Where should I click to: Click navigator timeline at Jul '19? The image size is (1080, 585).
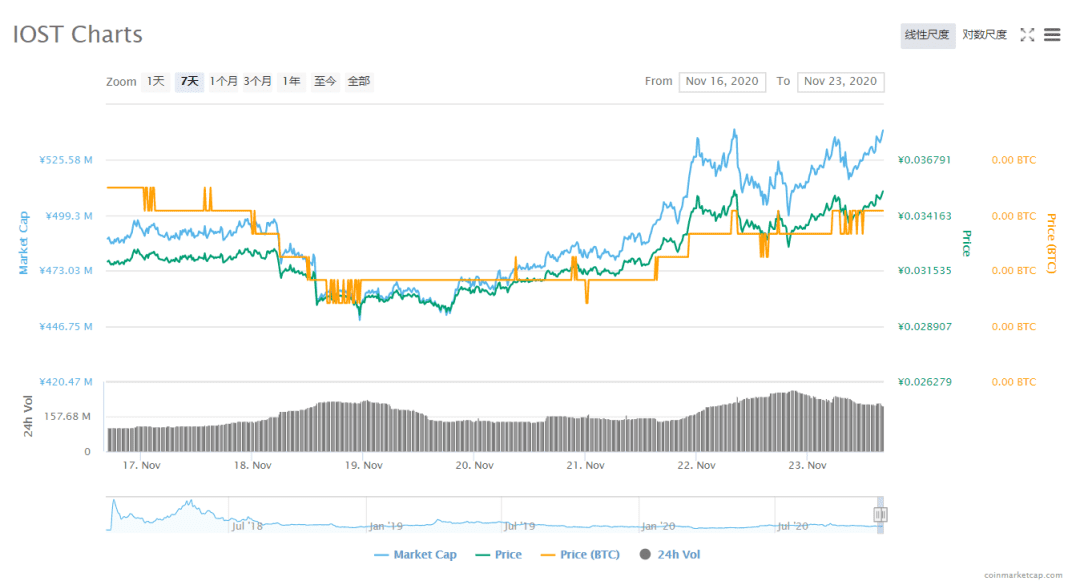519,526
